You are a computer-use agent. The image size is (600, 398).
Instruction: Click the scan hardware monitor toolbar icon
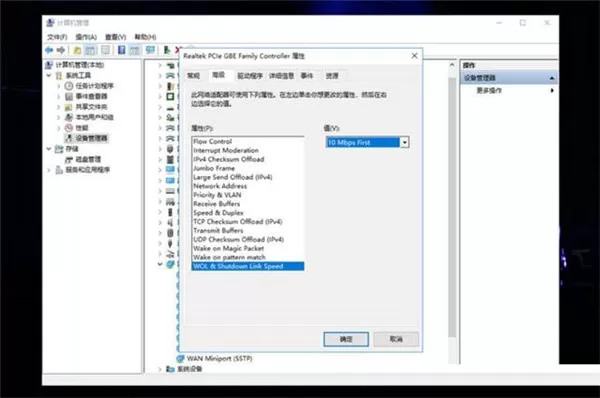click(x=150, y=50)
